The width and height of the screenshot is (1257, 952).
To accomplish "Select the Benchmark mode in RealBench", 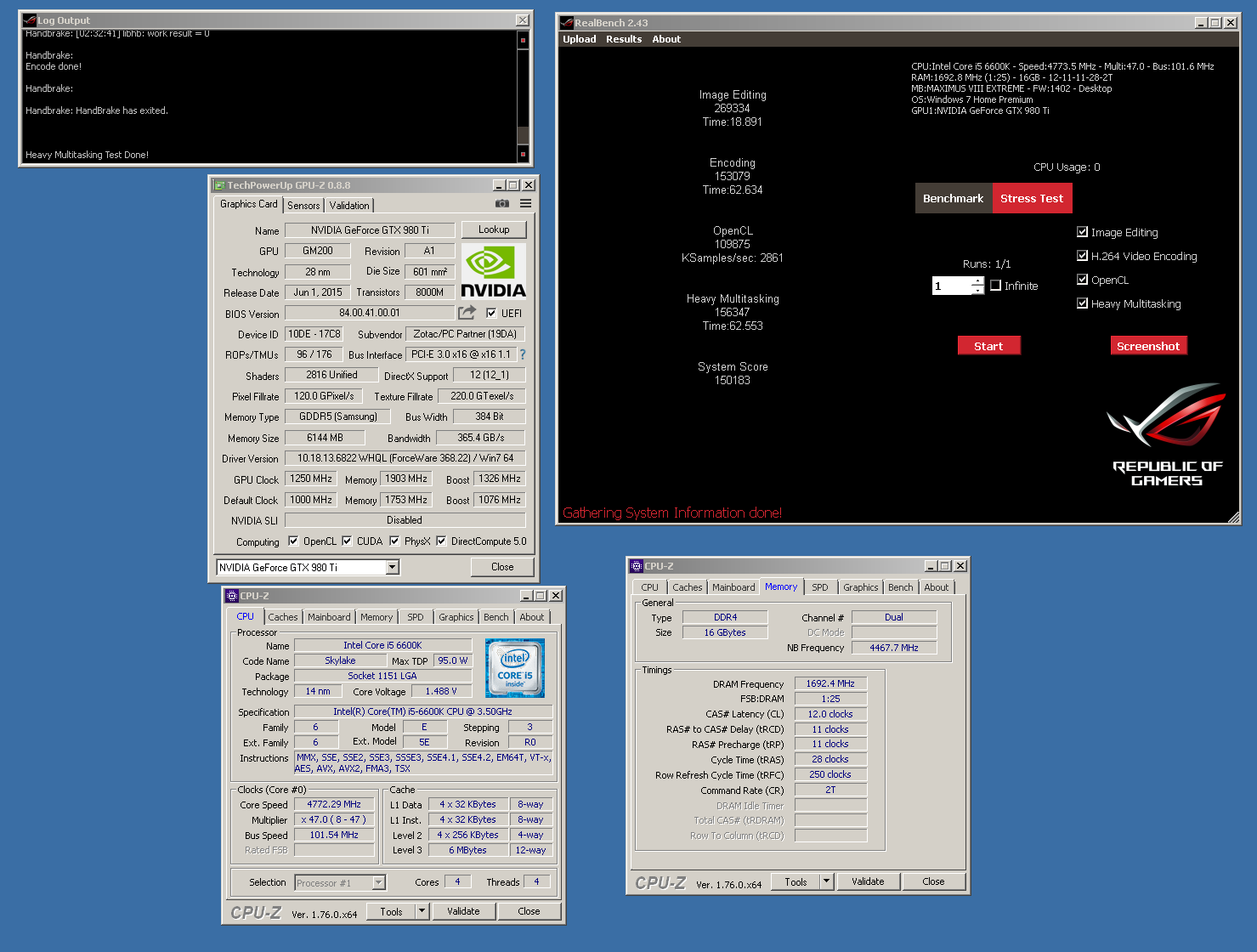I will coord(954,199).
